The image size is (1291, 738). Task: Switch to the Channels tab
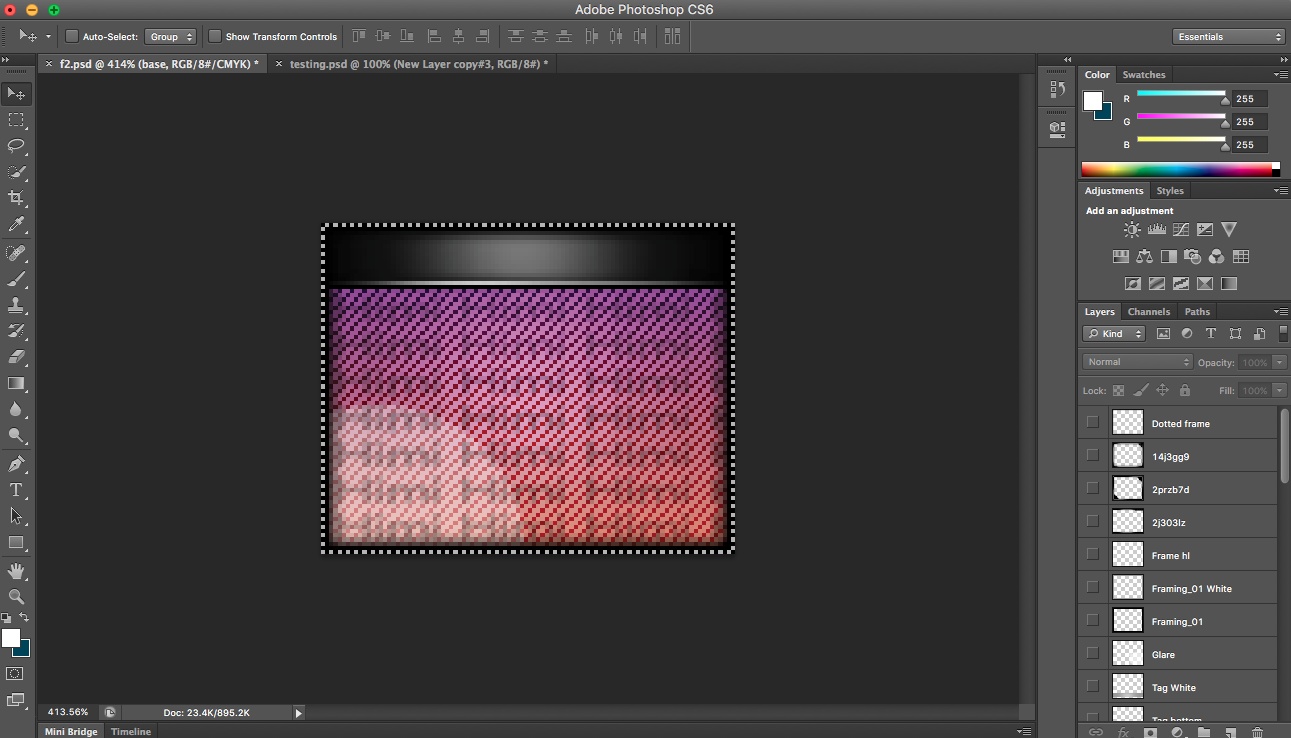click(1148, 311)
